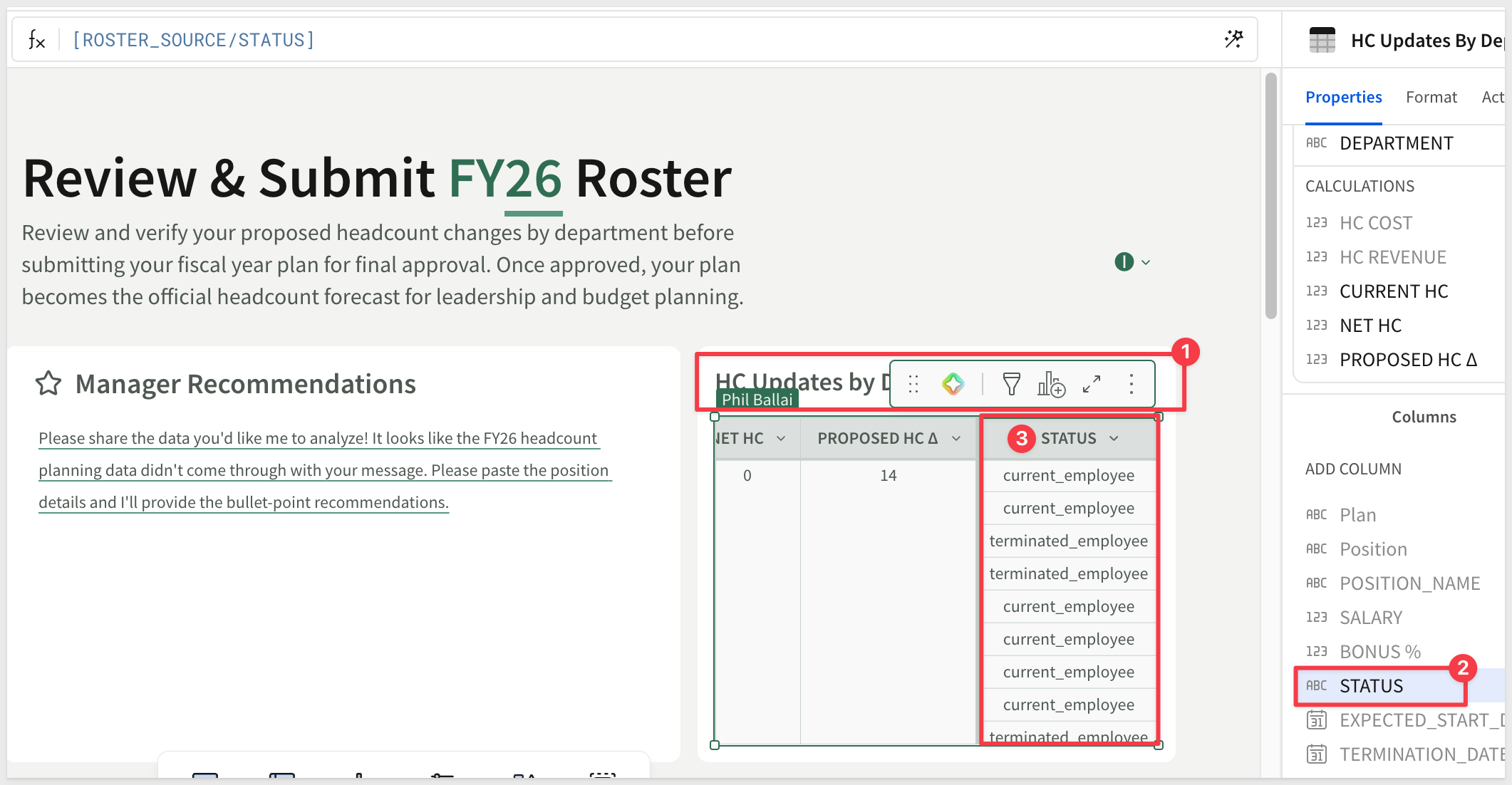Click the magic wand icon in formula bar
1512x785 pixels.
coord(1233,39)
